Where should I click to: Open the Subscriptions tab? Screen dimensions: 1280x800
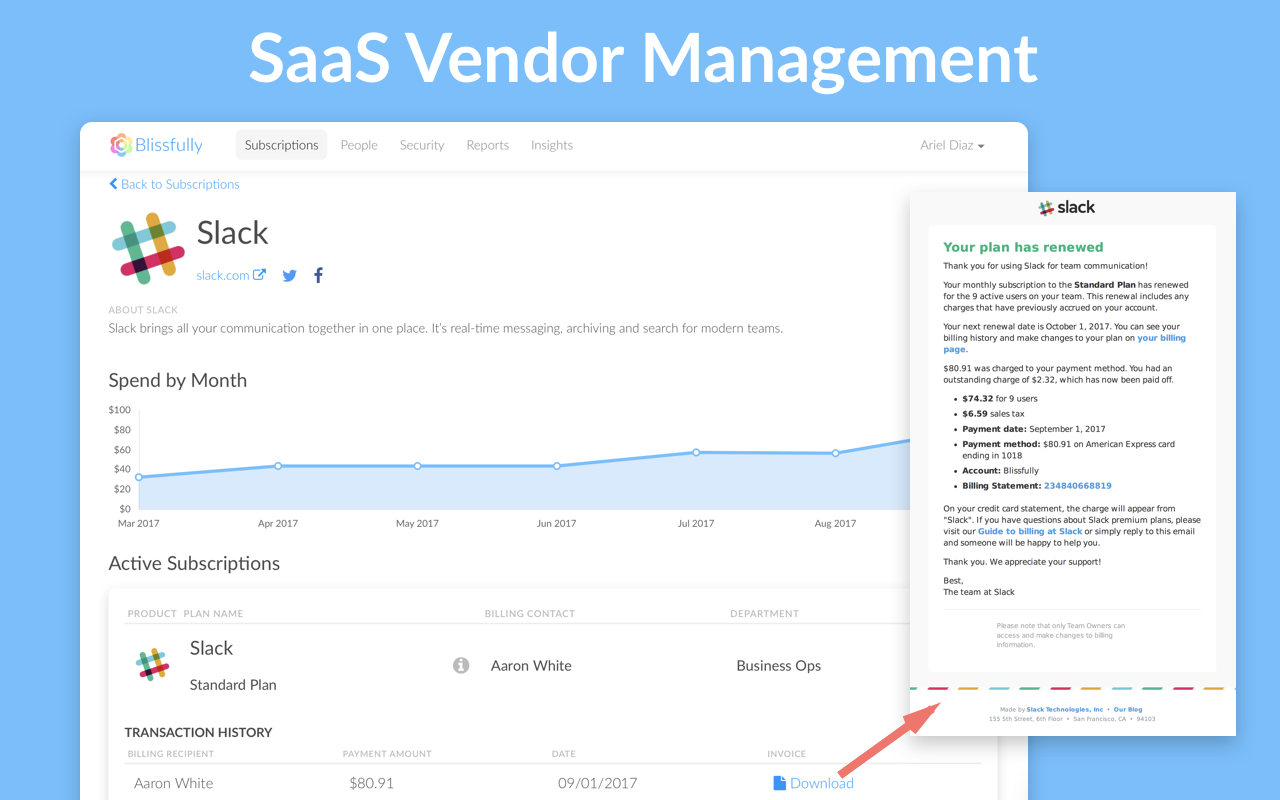coord(282,145)
